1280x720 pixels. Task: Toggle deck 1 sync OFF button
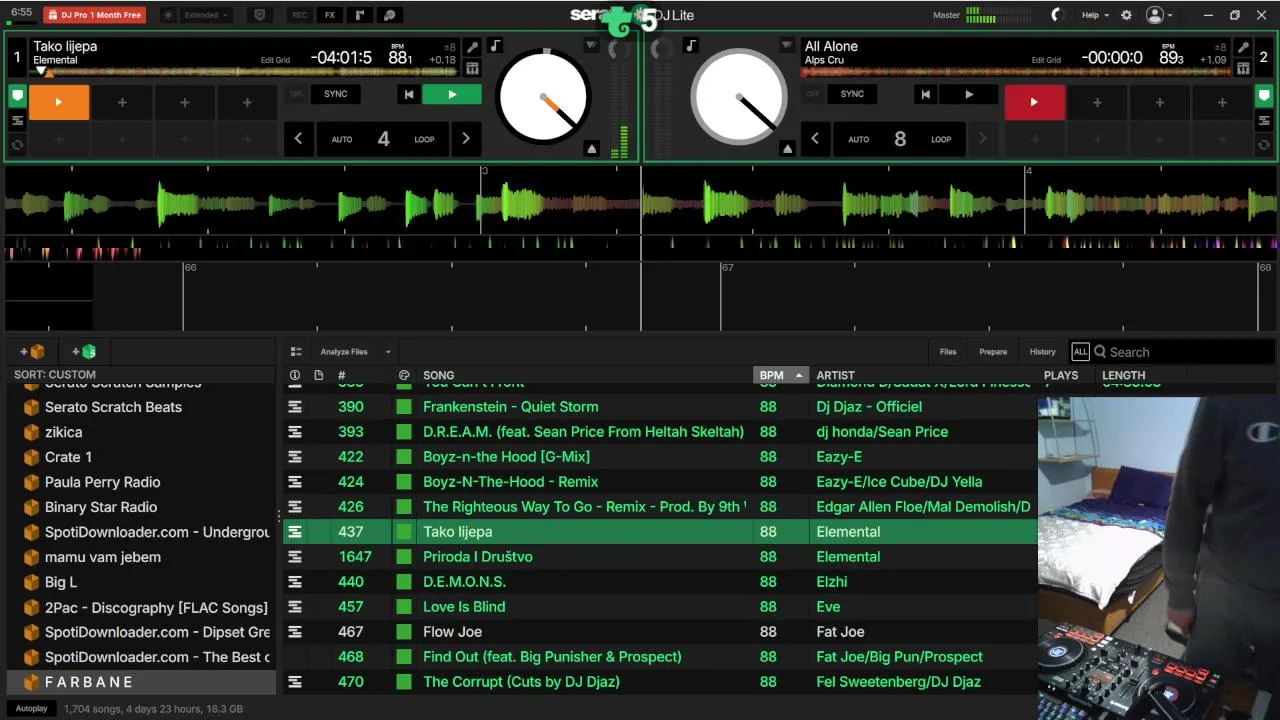coord(296,94)
